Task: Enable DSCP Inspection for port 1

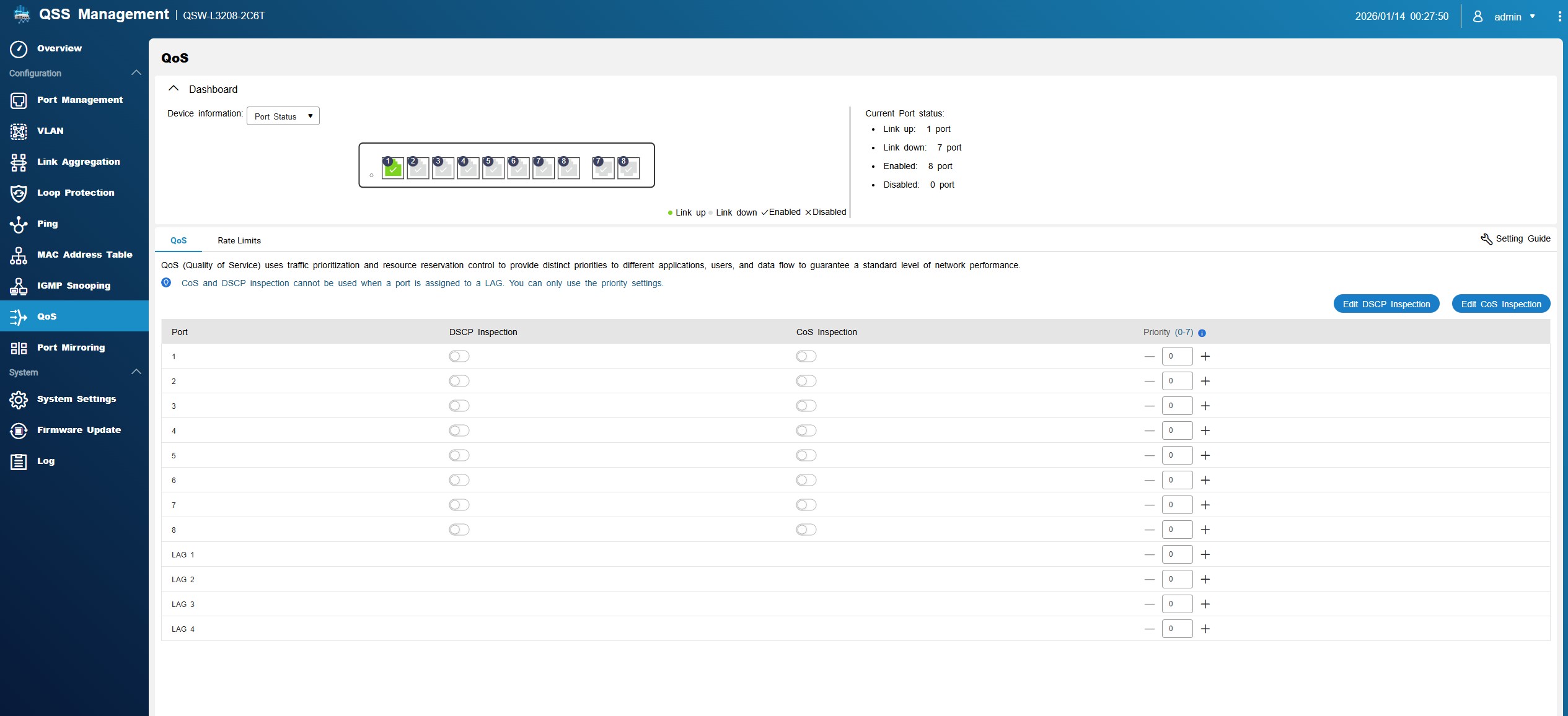Action: [x=459, y=356]
